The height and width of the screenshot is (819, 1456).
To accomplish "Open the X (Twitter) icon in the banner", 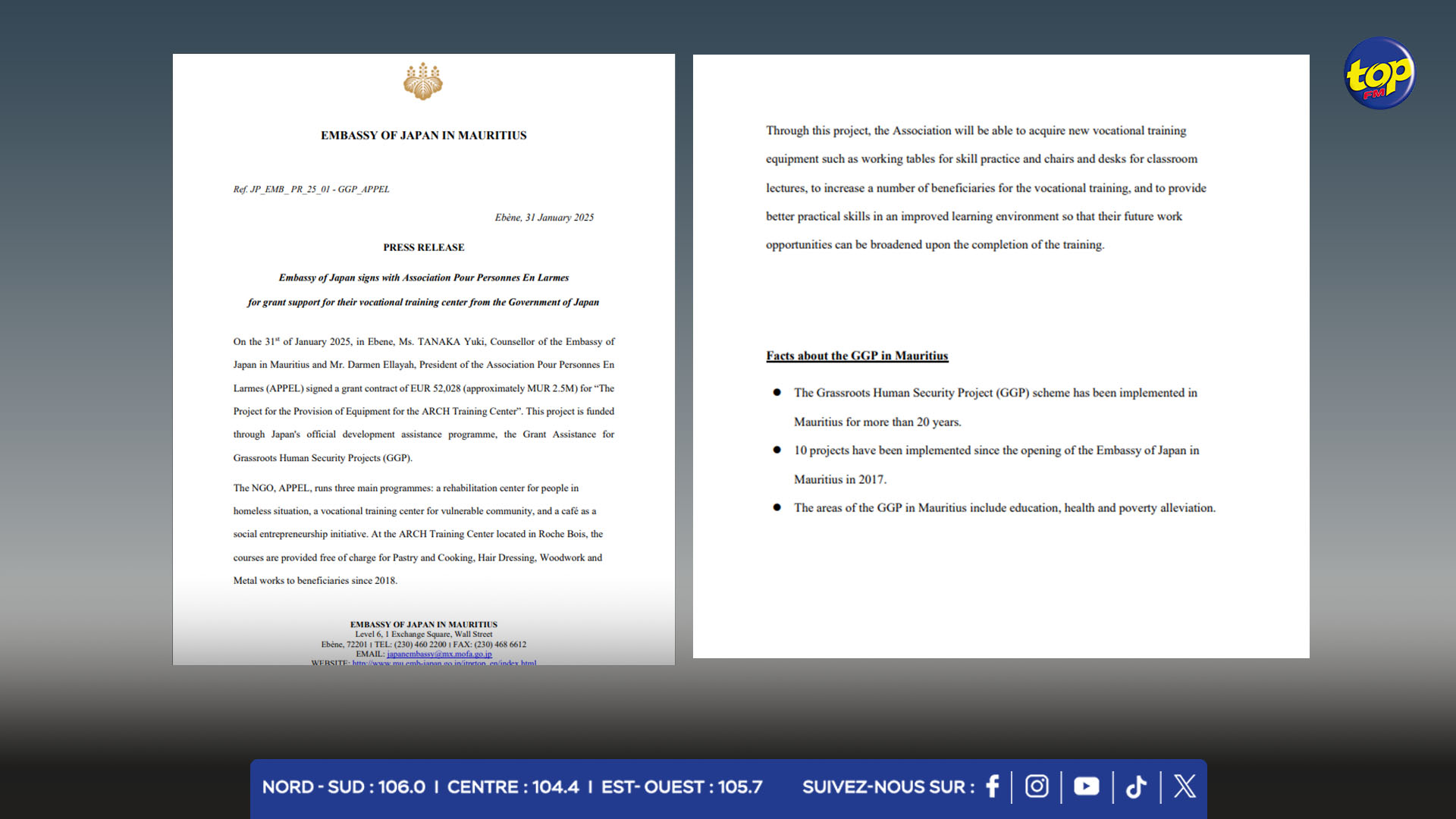I will (1185, 786).
